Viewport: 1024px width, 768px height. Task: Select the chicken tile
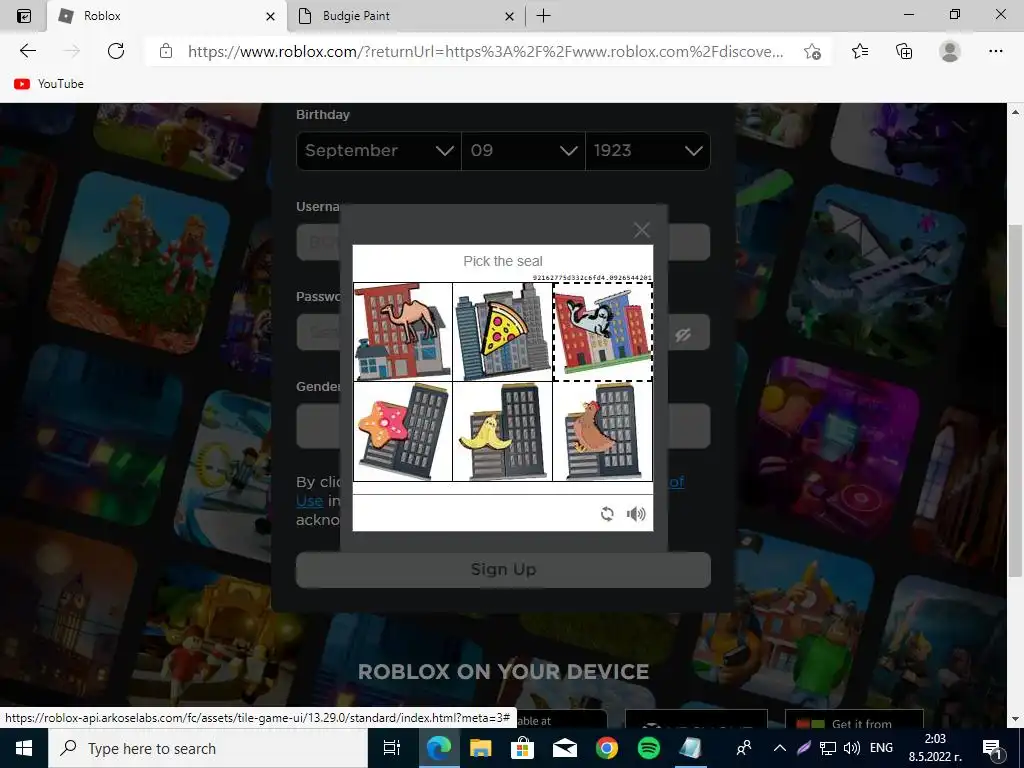[603, 432]
